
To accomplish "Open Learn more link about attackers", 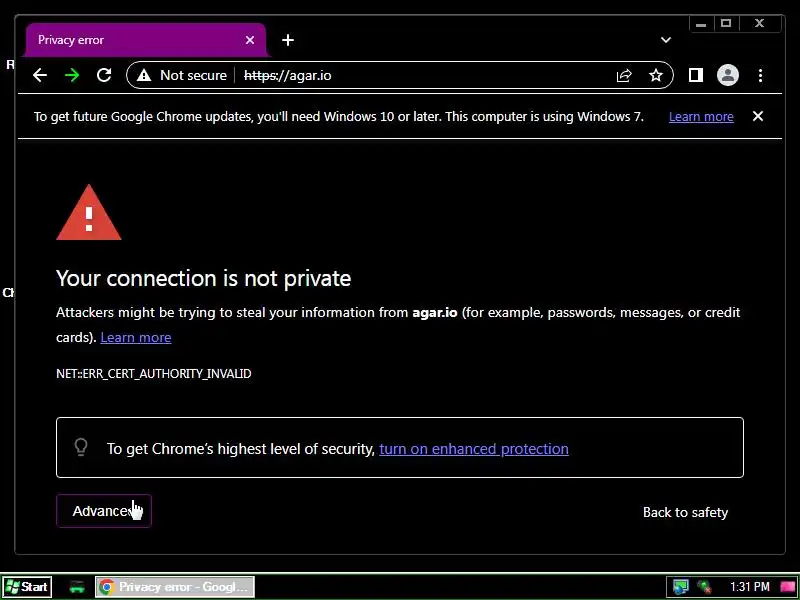I will point(136,337).
